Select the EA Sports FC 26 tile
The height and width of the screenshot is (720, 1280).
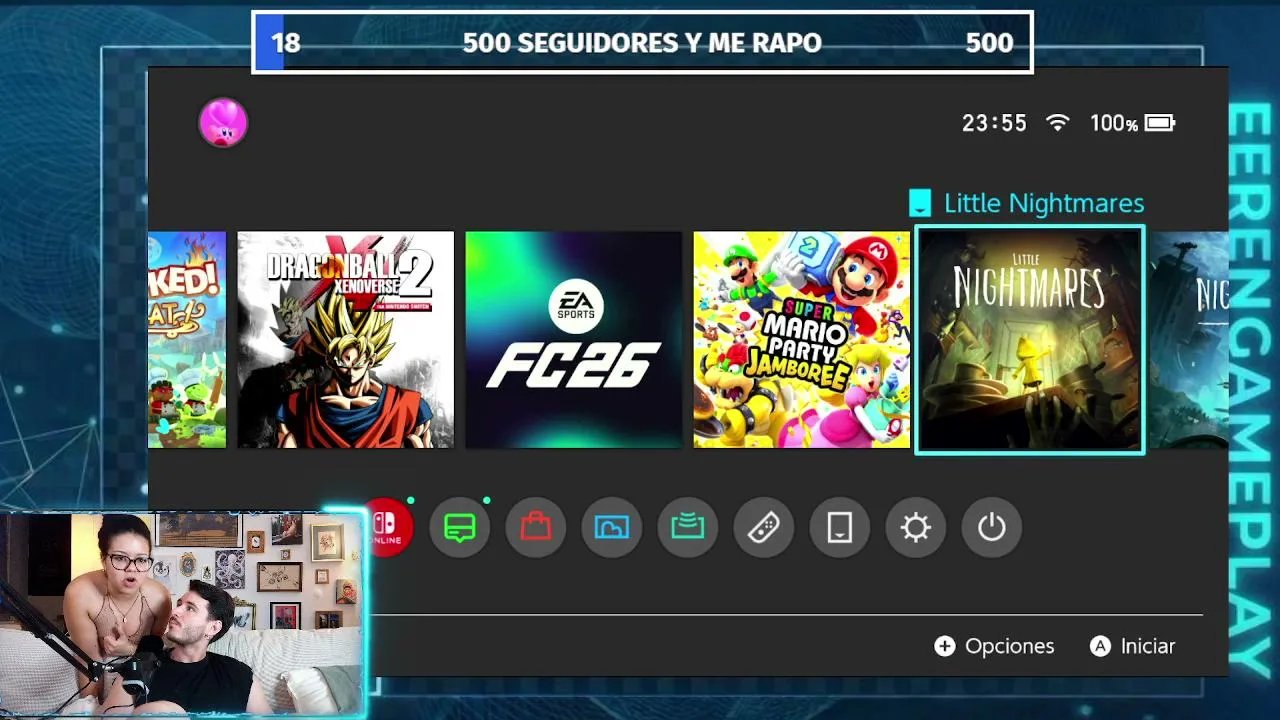[x=574, y=340]
